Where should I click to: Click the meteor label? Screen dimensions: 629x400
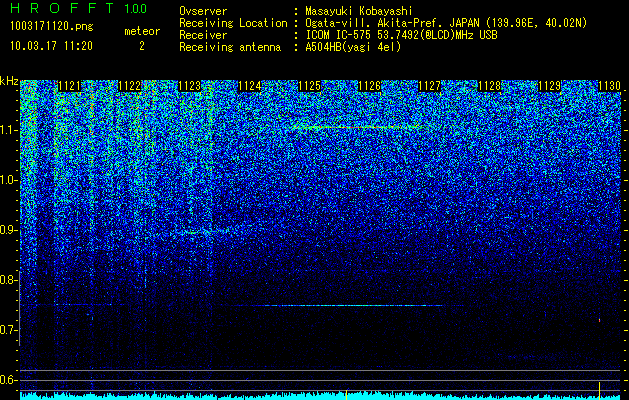142,31
